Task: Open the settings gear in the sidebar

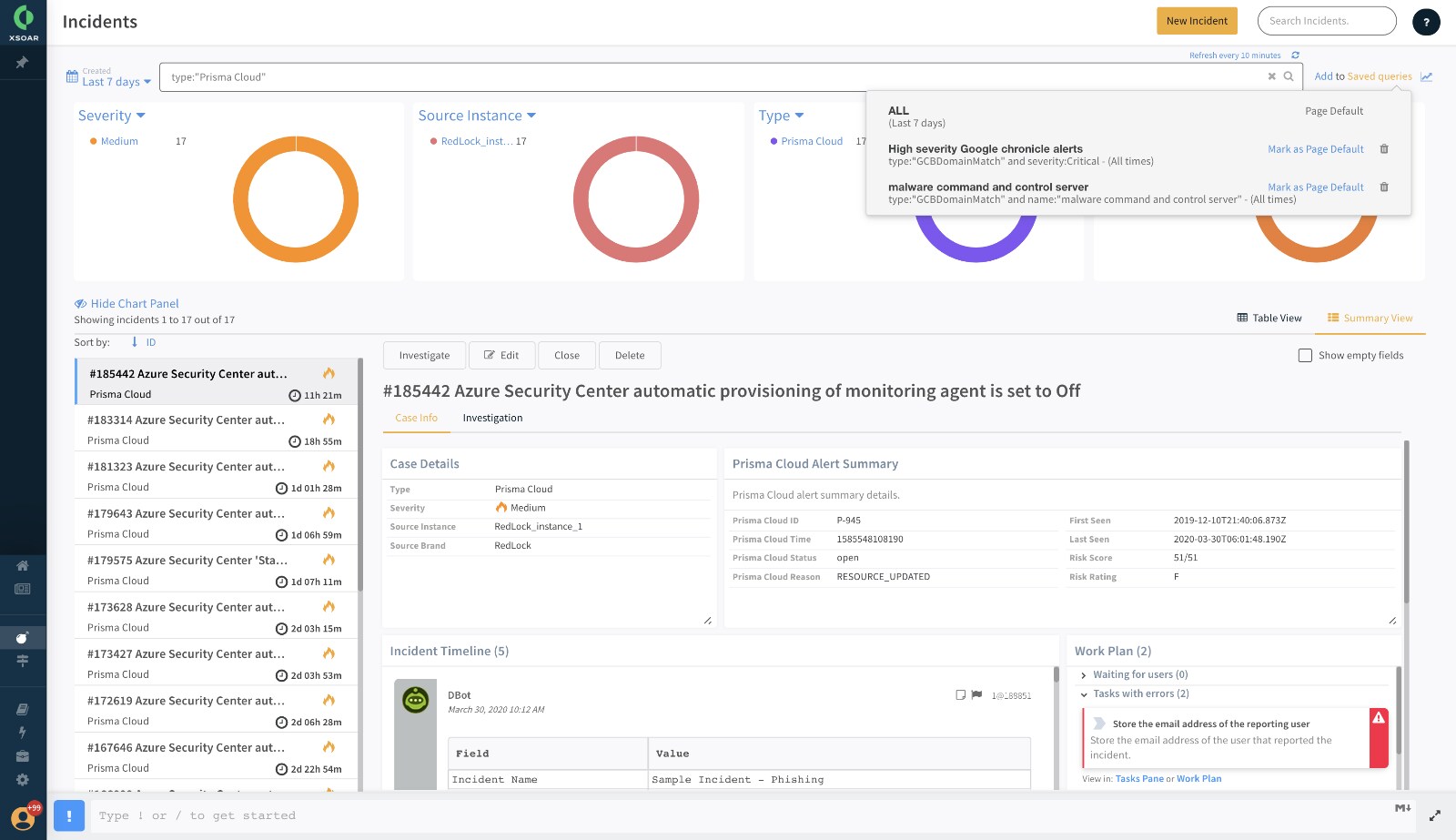Action: (22, 780)
